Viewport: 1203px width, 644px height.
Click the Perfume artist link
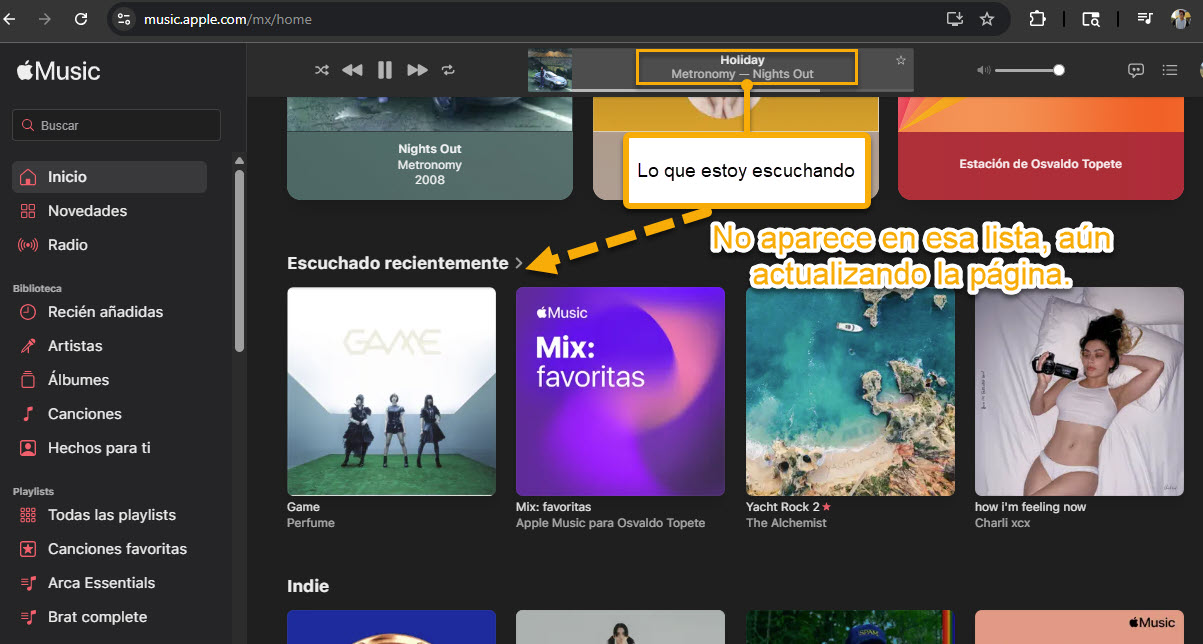click(x=311, y=523)
